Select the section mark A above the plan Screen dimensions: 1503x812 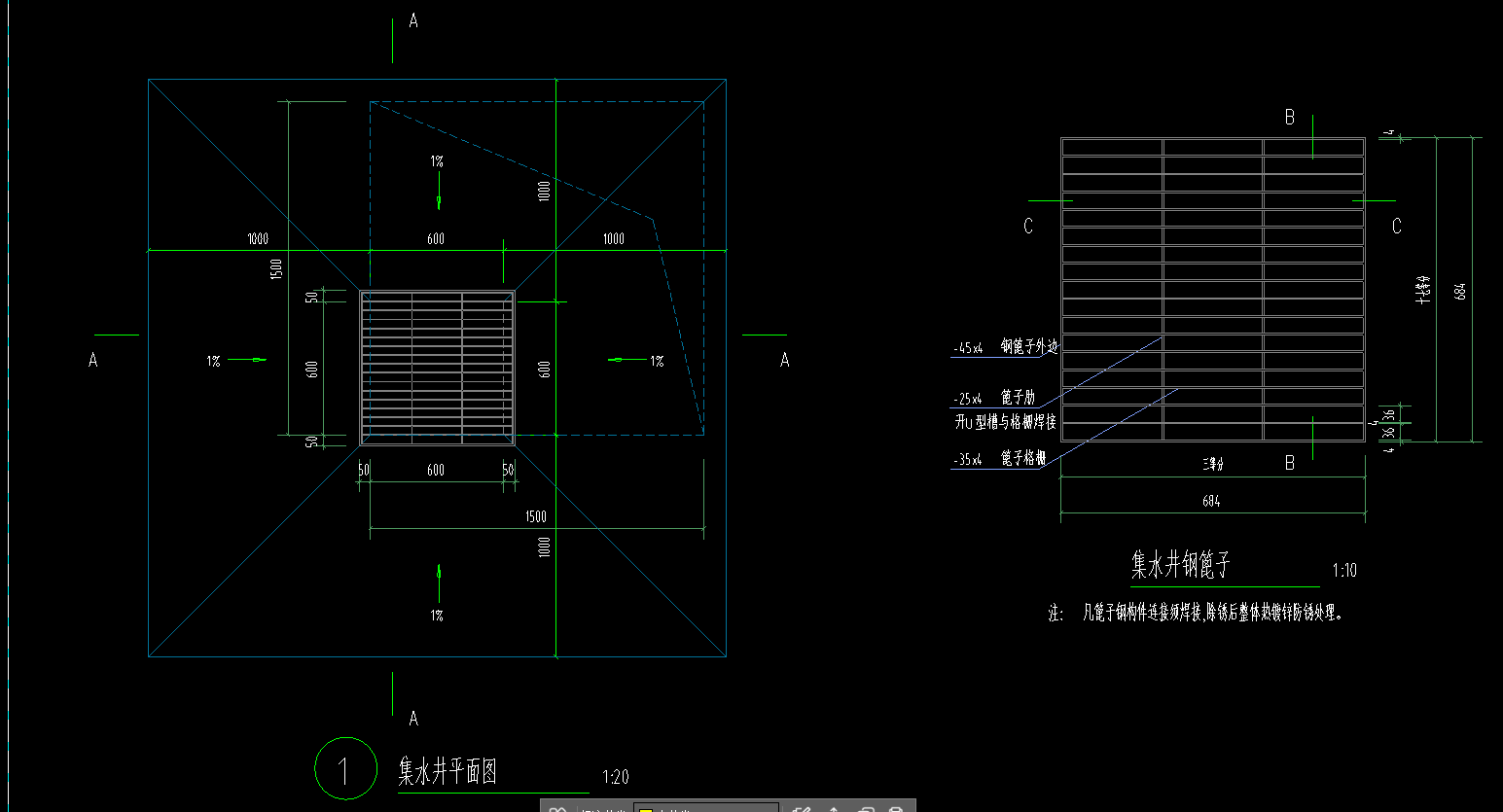coord(413,20)
